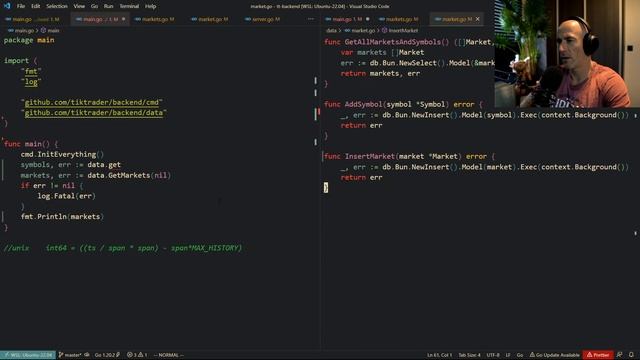640x360 pixels.
Task: Click InsertMarket function name in code
Action: pyautogui.click(x=370, y=156)
